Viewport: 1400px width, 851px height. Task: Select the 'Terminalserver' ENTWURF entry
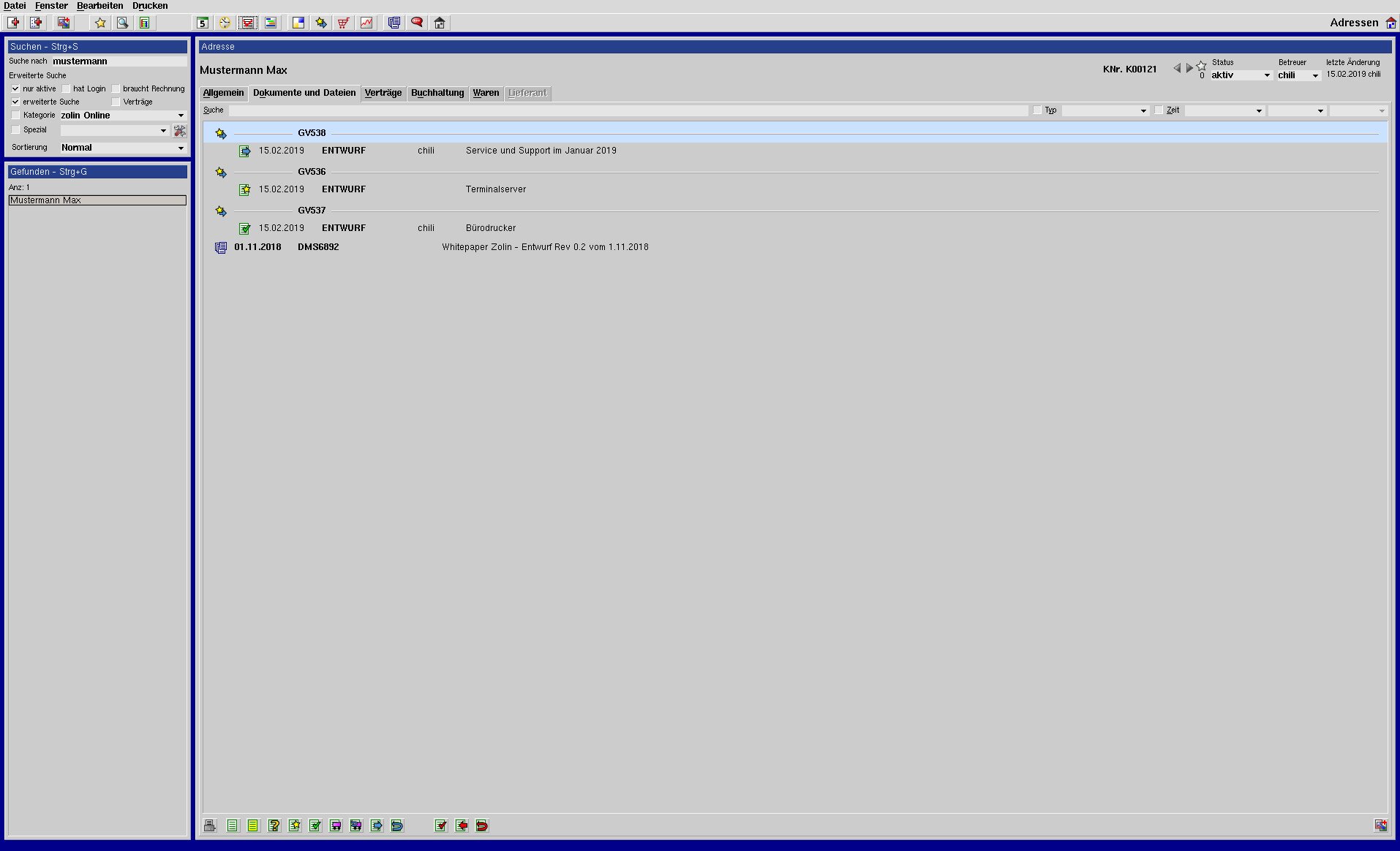(x=796, y=189)
